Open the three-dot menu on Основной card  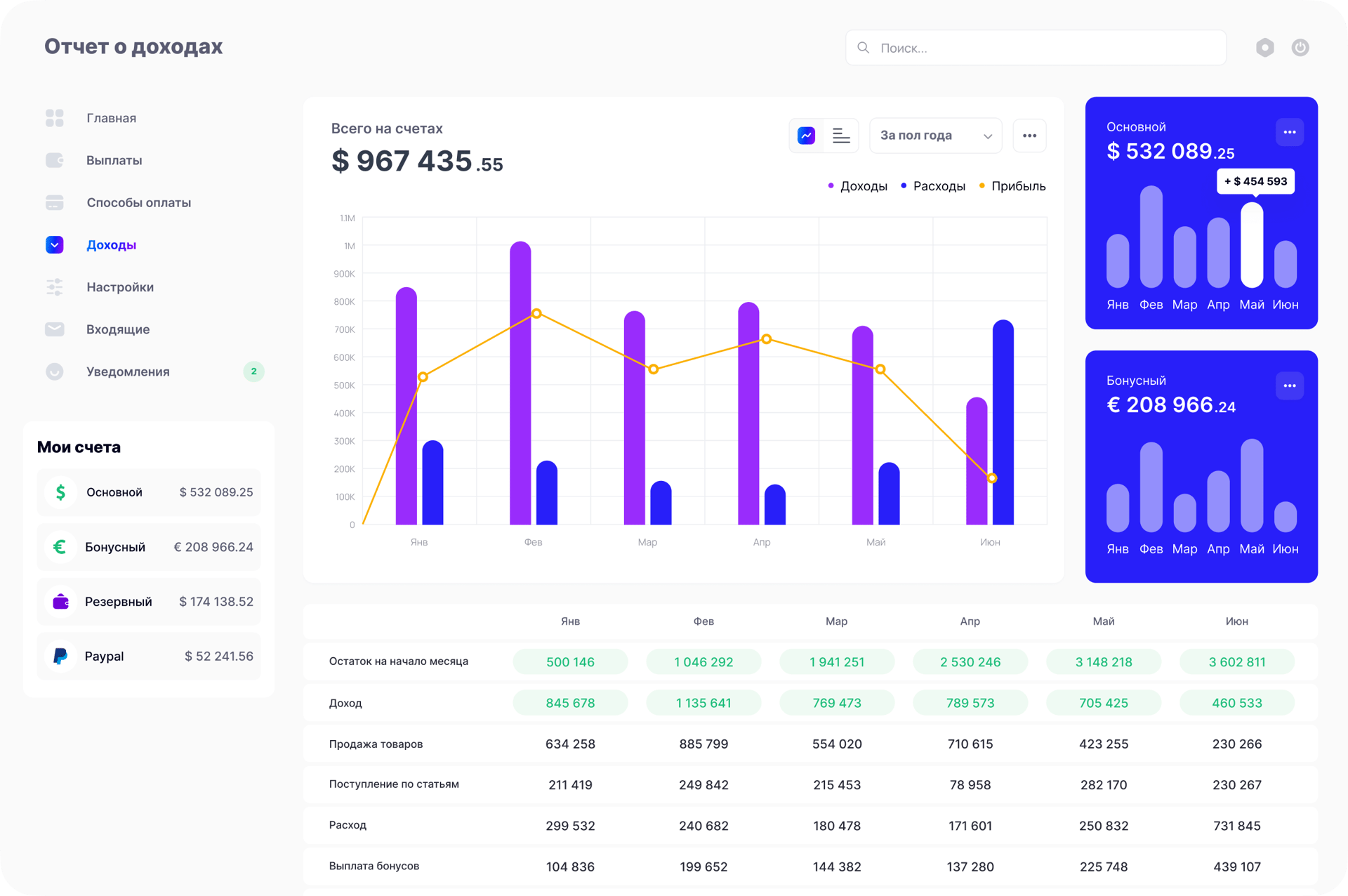1289,132
